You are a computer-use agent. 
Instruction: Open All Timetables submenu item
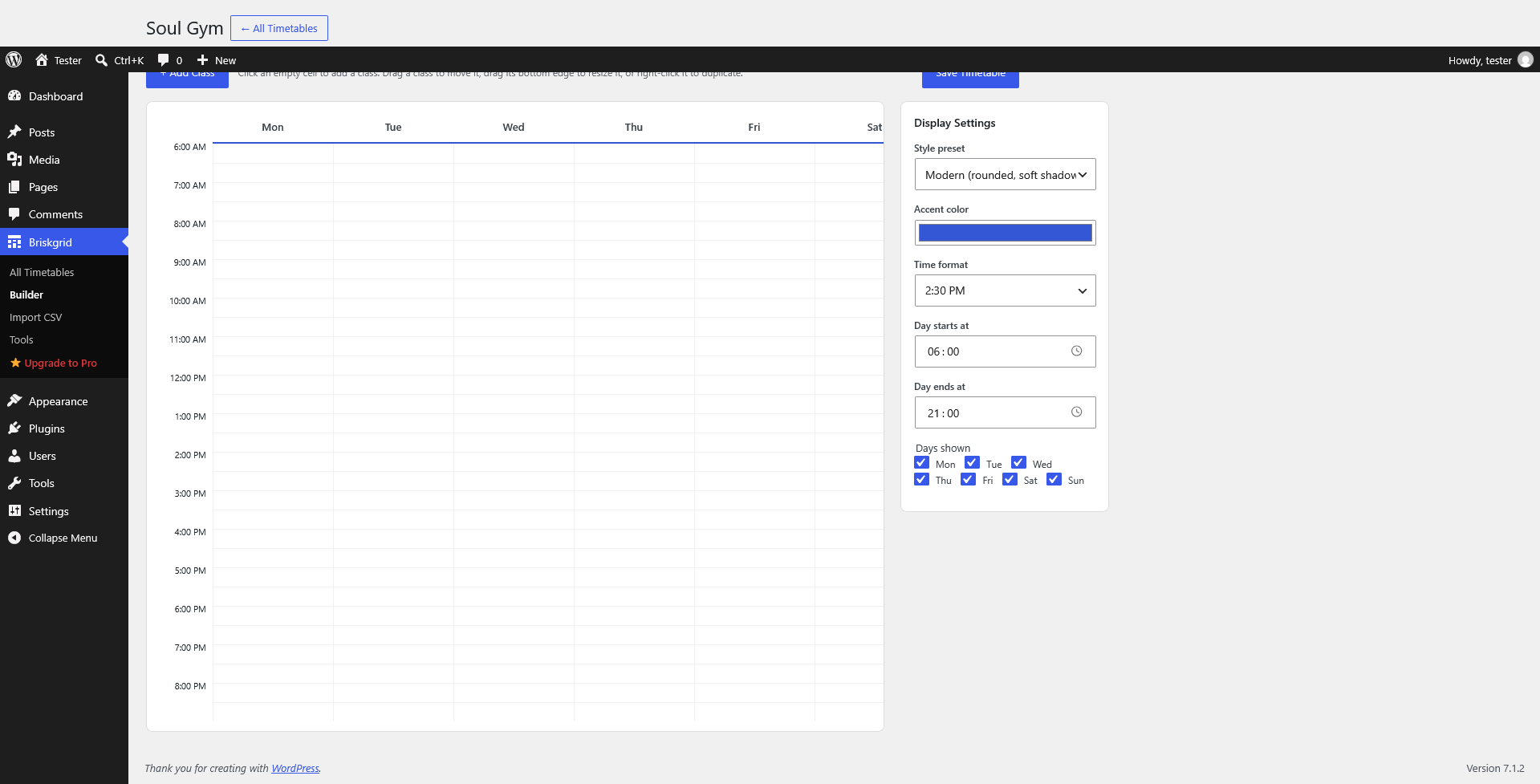42,272
